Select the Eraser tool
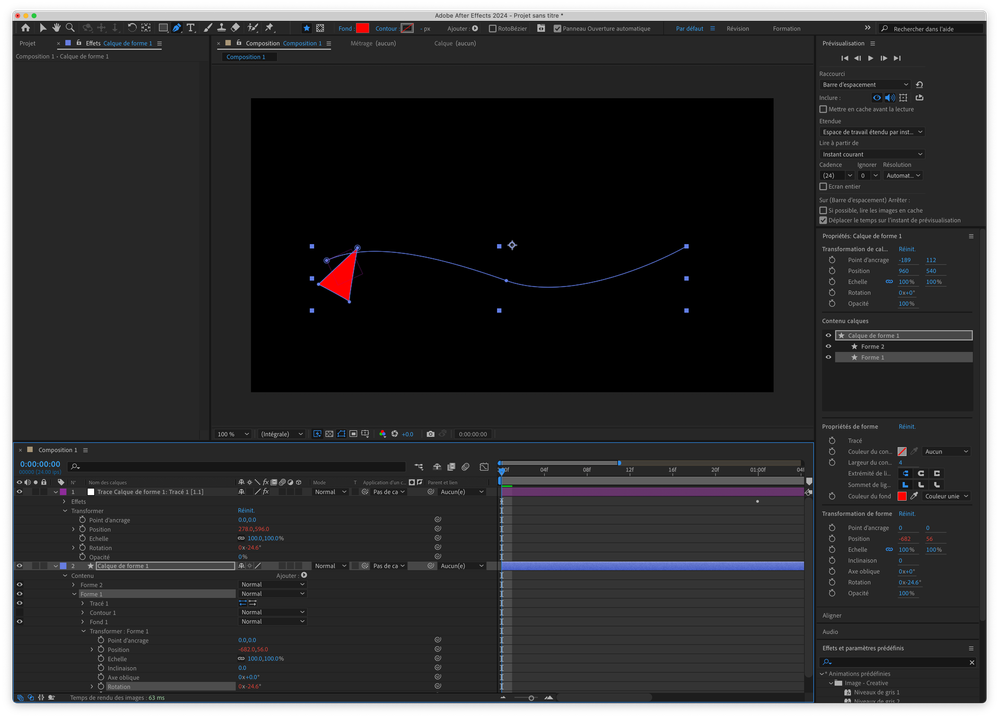 coord(235,28)
